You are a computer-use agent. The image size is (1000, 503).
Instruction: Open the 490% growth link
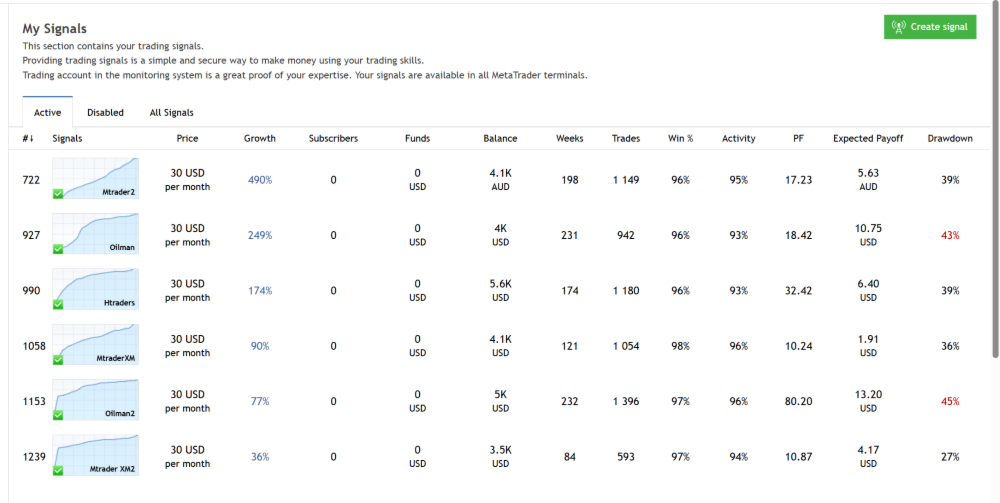[260, 180]
